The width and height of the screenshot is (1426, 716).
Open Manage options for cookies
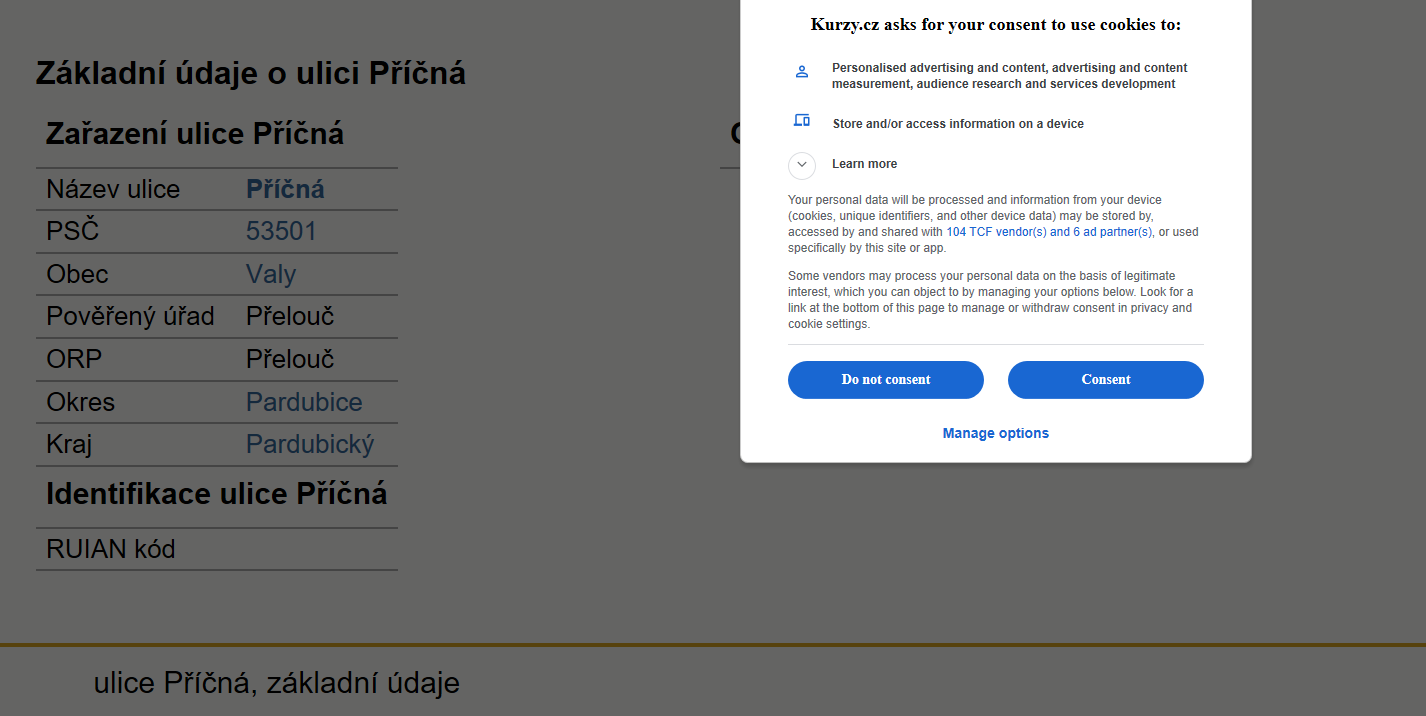pyautogui.click(x=996, y=433)
